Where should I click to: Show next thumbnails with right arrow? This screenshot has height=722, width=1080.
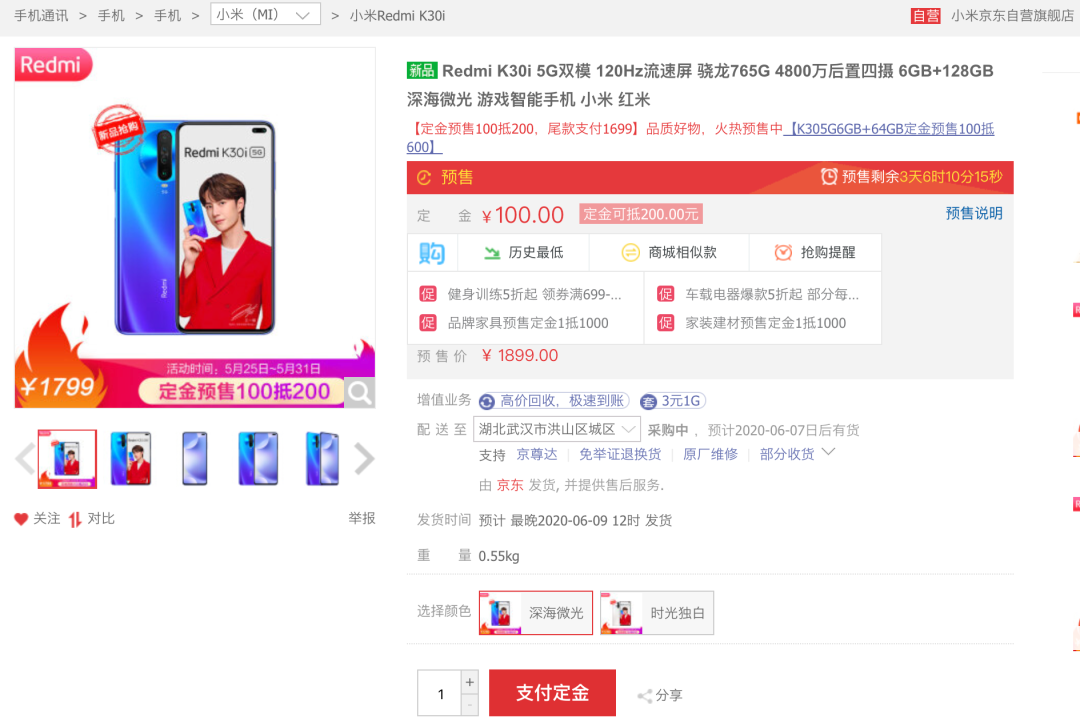click(364, 459)
